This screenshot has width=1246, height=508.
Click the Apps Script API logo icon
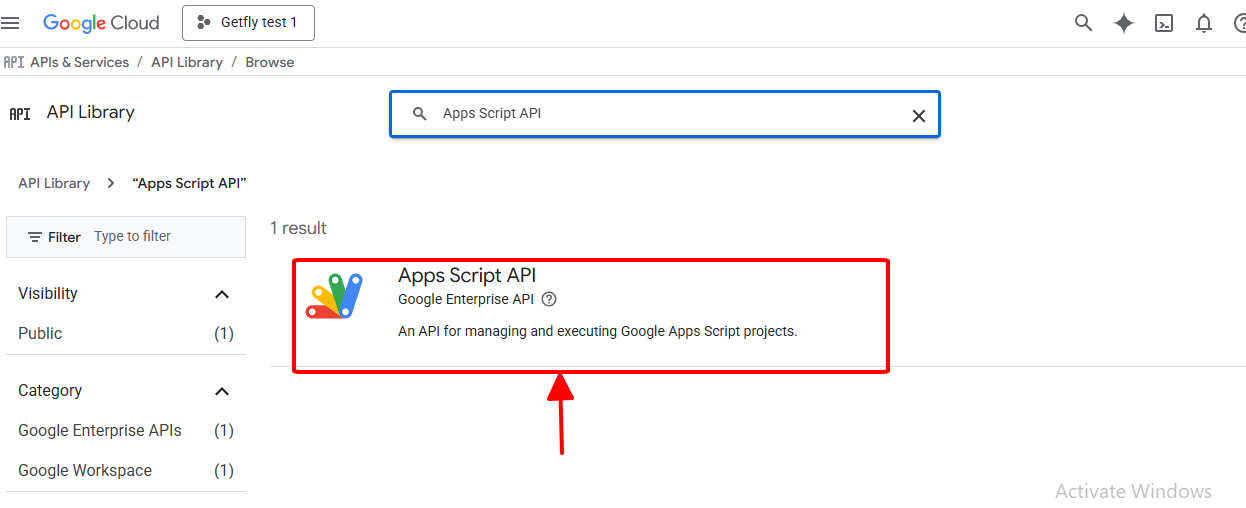pyautogui.click(x=333, y=297)
